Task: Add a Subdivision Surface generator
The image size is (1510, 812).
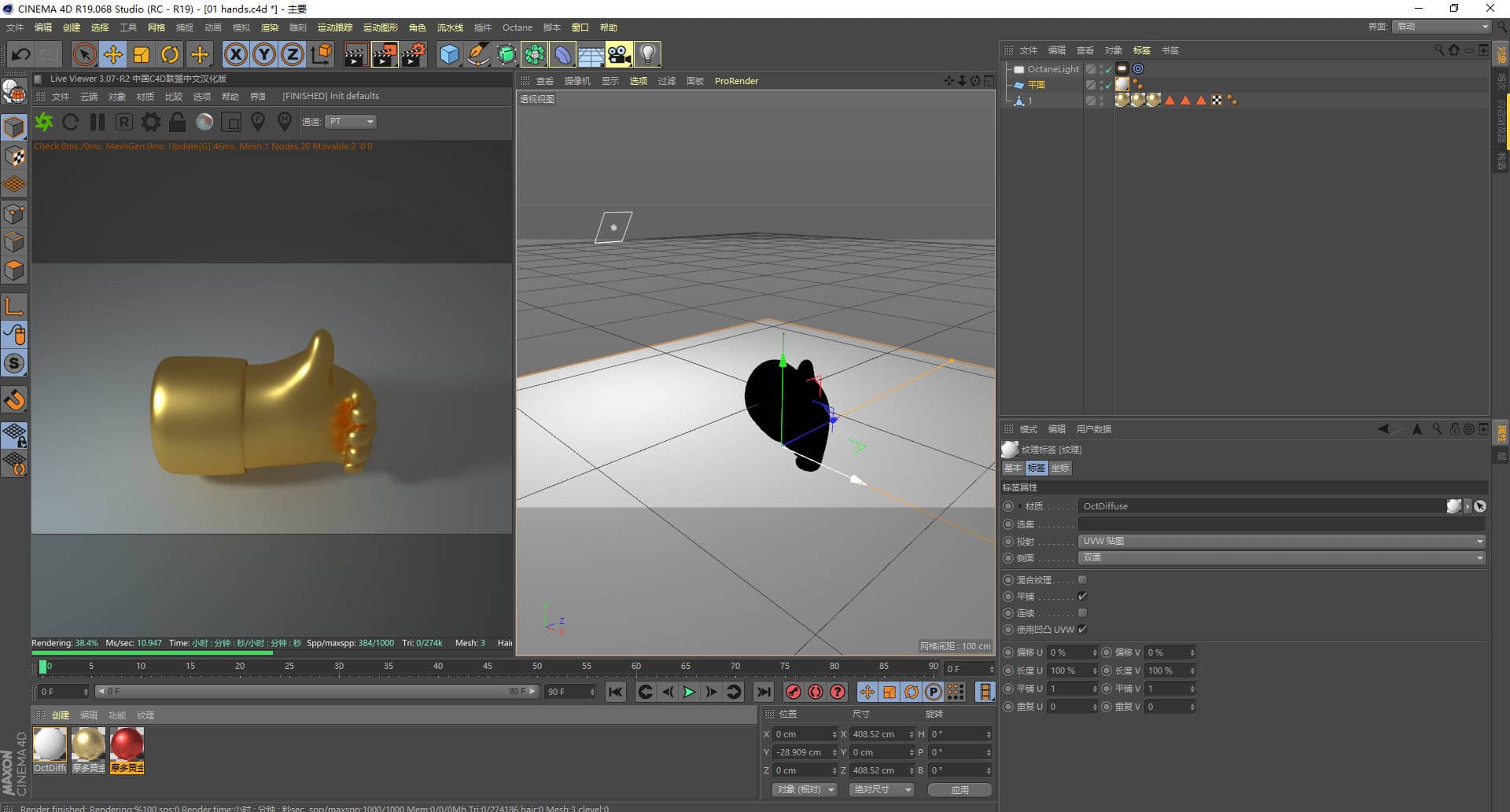Action: pyautogui.click(x=506, y=54)
